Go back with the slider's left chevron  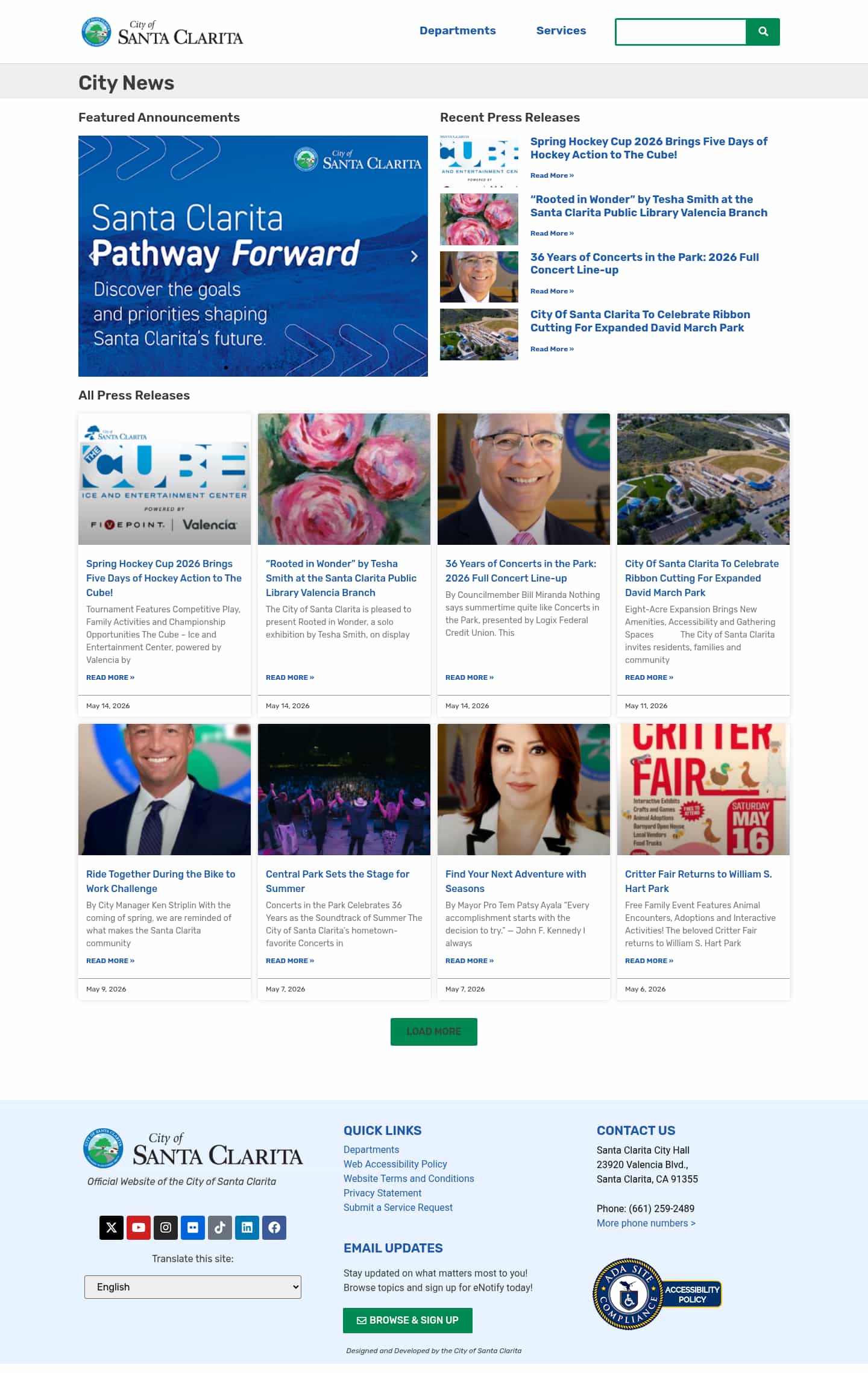pos(92,256)
